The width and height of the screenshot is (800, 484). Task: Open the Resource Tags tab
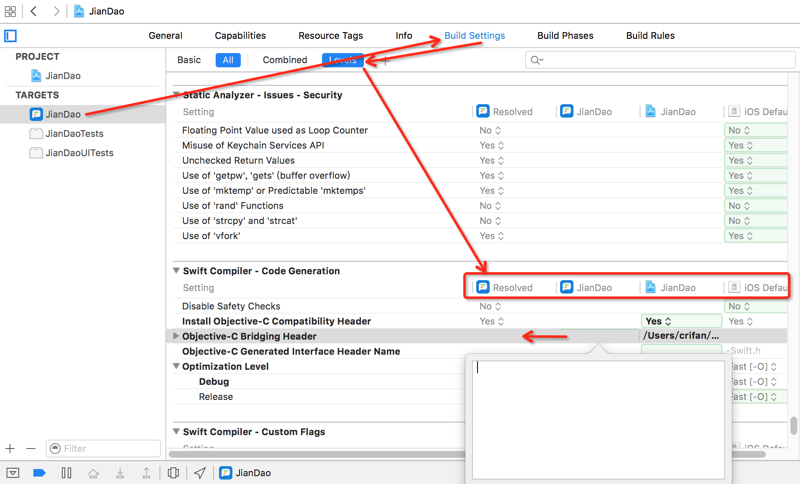pos(331,36)
